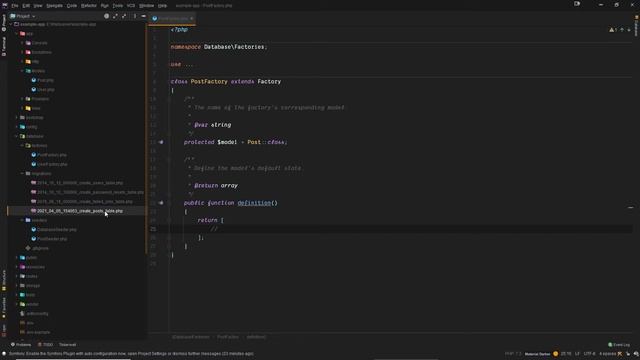This screenshot has width=640, height=360.
Task: Click the create_posts_table migration file icon
Action: [x=33, y=211]
